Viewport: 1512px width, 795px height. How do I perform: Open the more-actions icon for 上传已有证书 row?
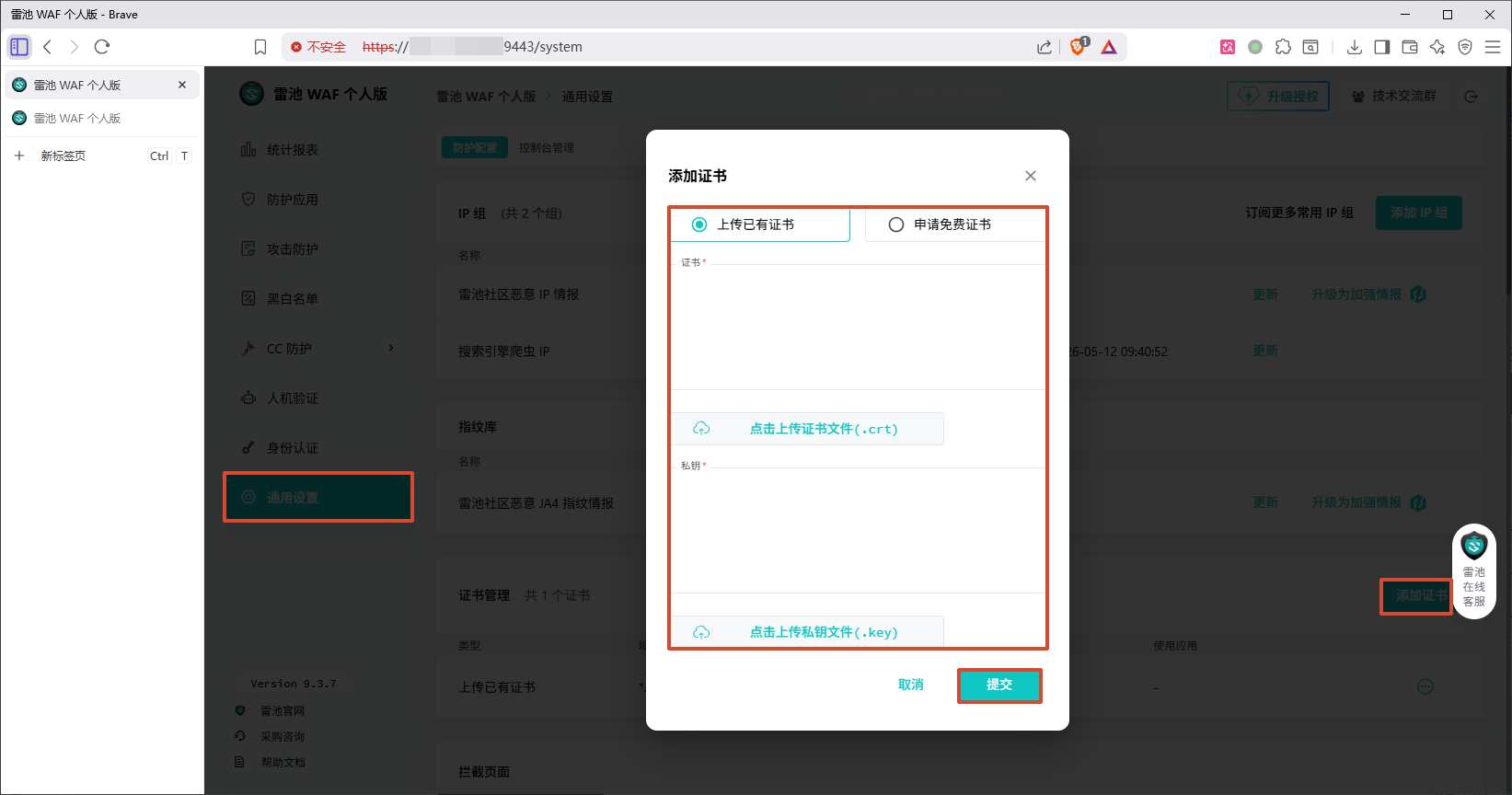(x=1425, y=686)
